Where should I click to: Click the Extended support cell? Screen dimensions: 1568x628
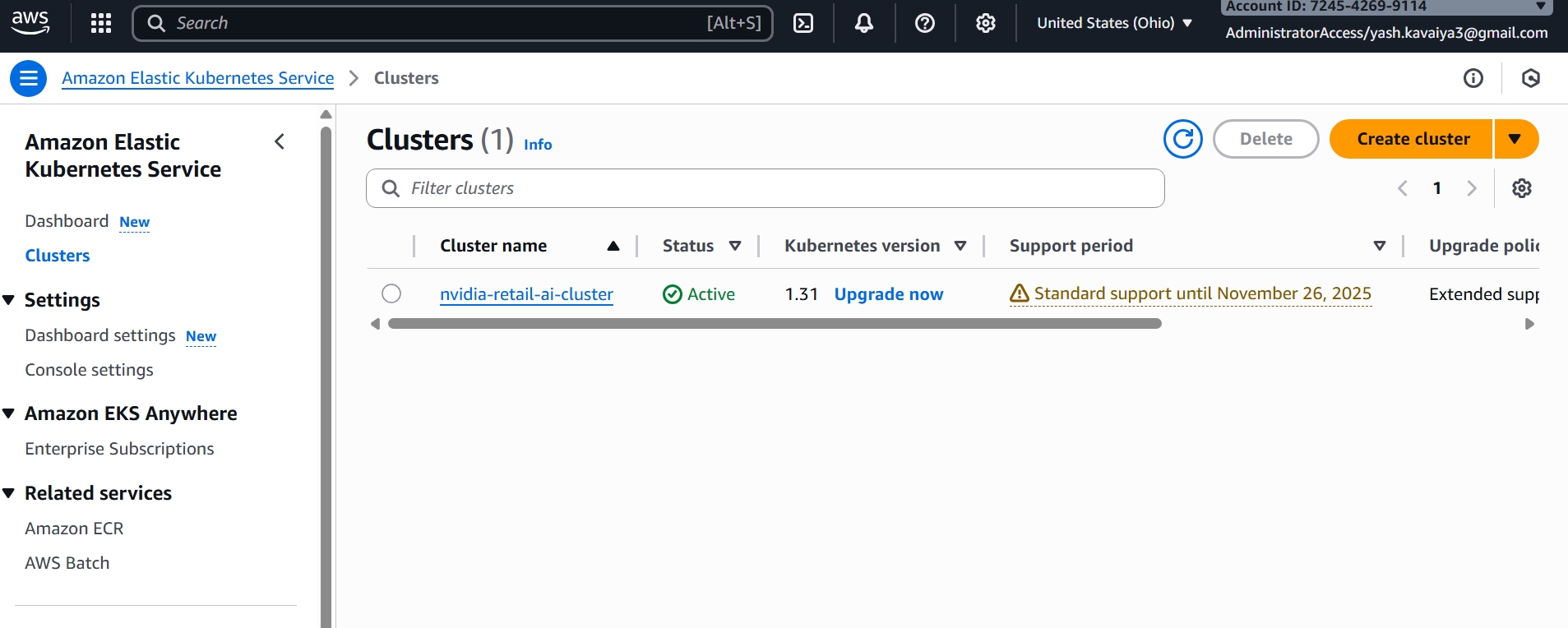click(x=1484, y=294)
